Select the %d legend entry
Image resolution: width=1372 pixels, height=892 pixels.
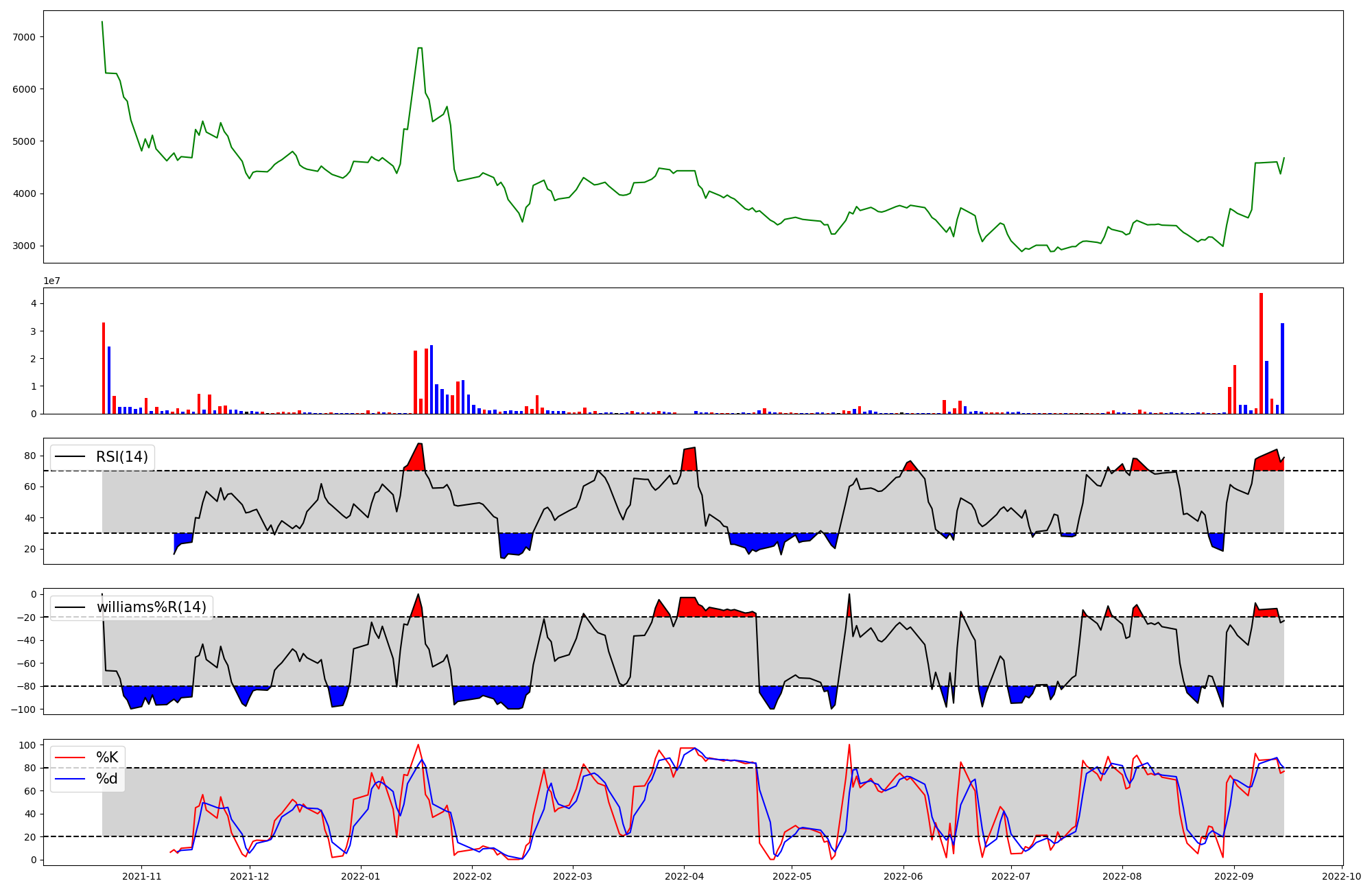tap(106, 779)
